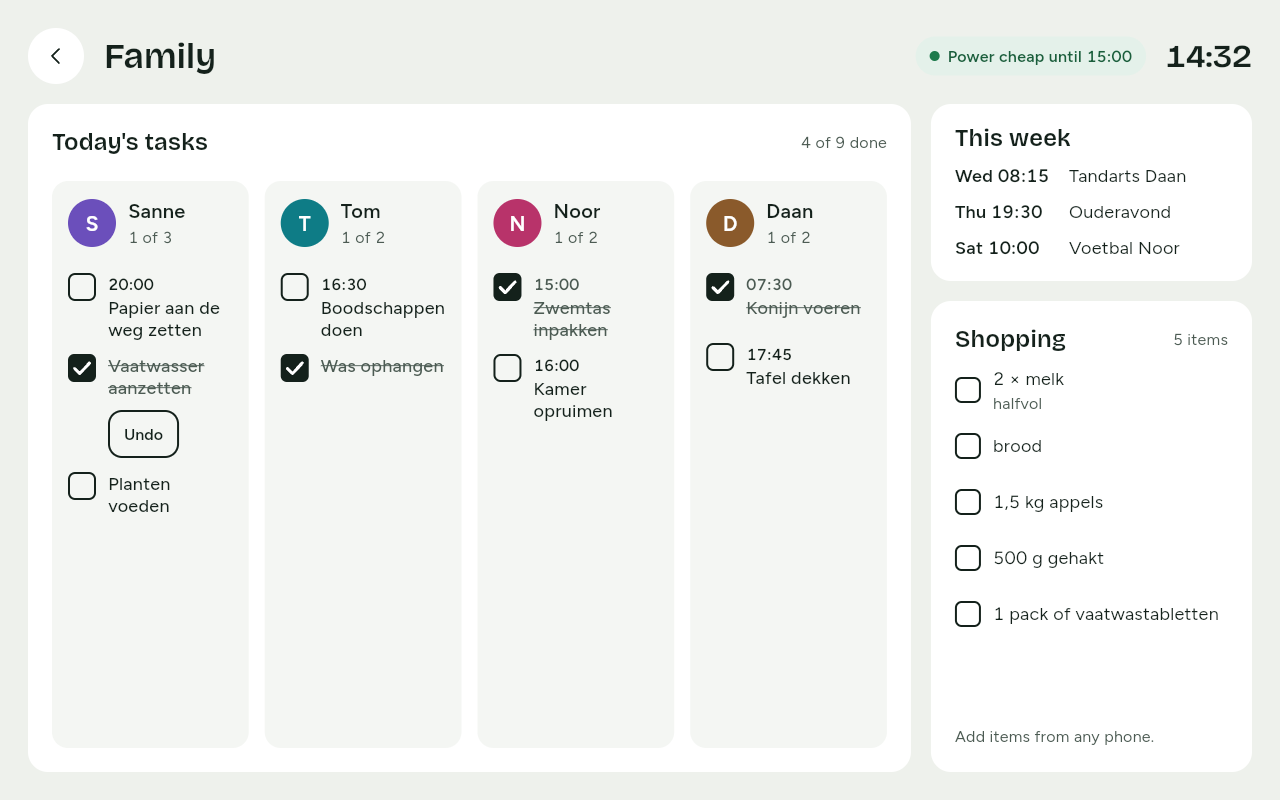This screenshot has width=1280, height=800.
Task: Uncheck the Vaatwasser aanzetten task
Action: 82,368
